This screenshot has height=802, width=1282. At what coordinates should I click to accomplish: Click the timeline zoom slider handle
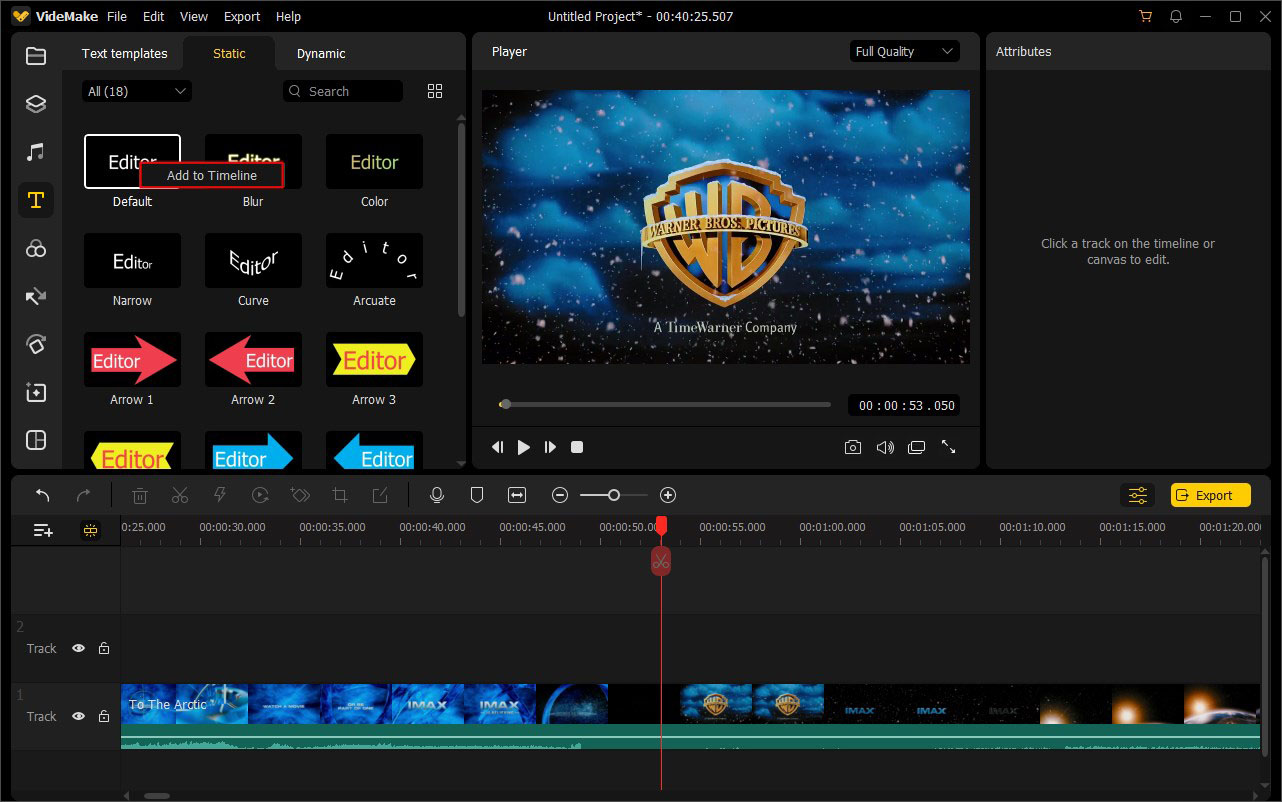[x=614, y=495]
